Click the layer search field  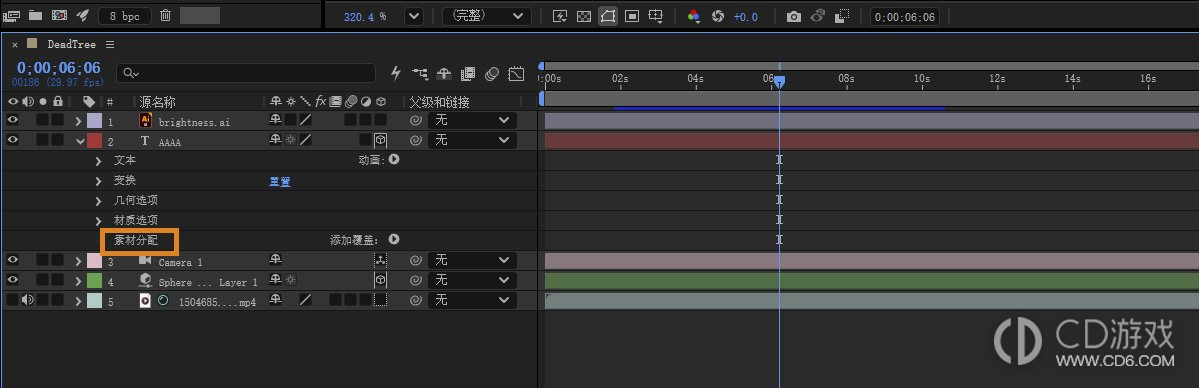245,73
